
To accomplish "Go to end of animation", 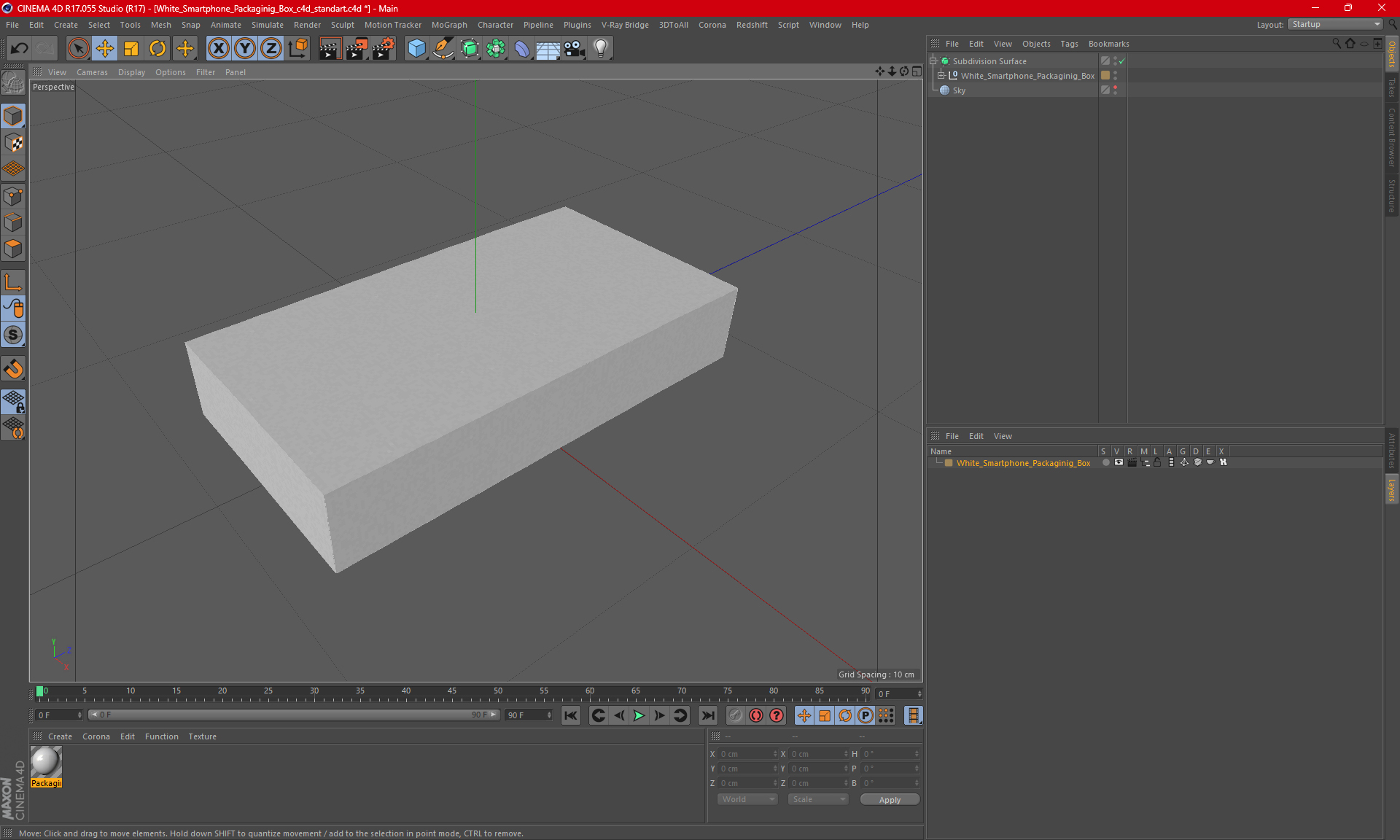I will 707,715.
